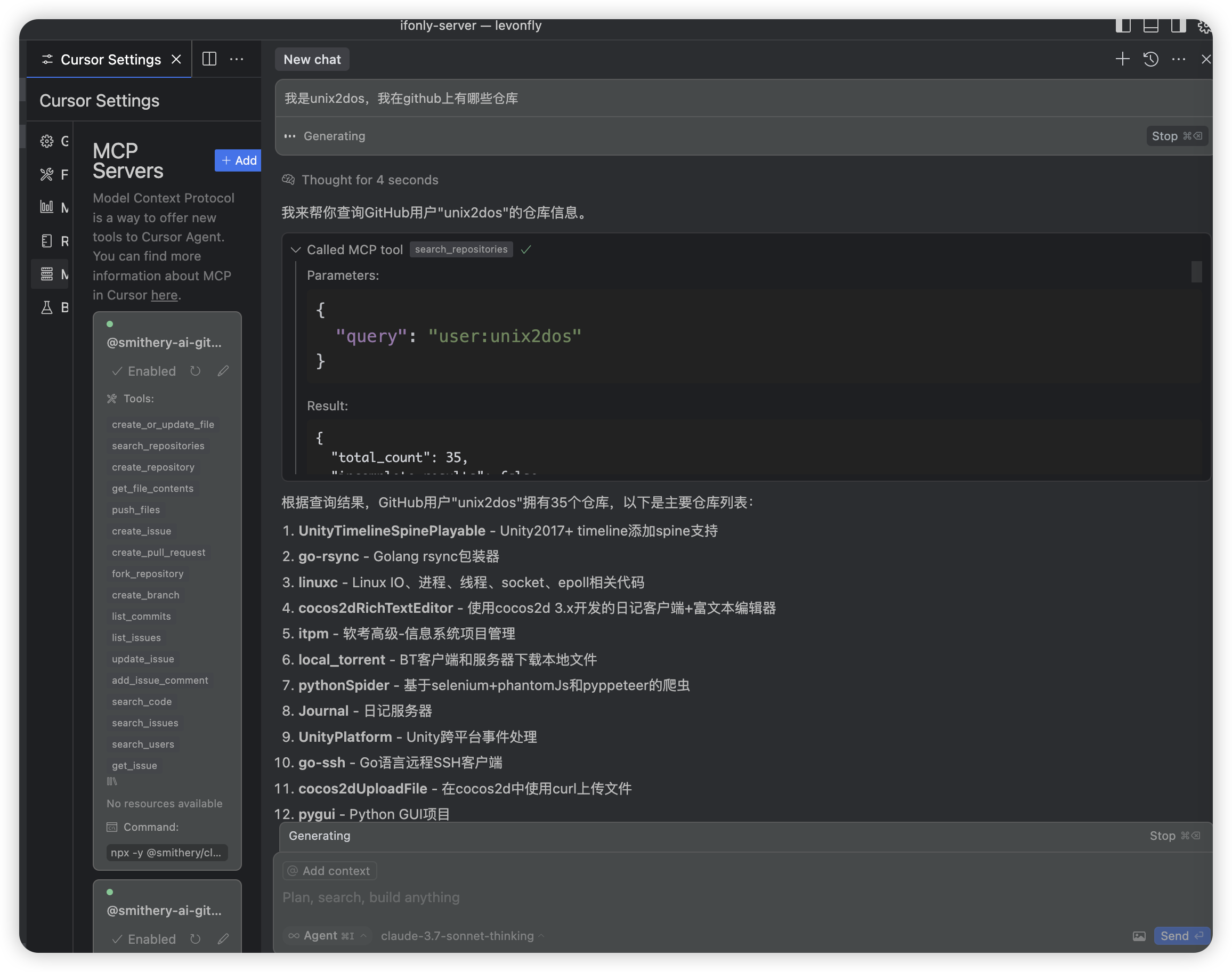The width and height of the screenshot is (1232, 972).
Task: Click the Send button
Action: [1181, 936]
